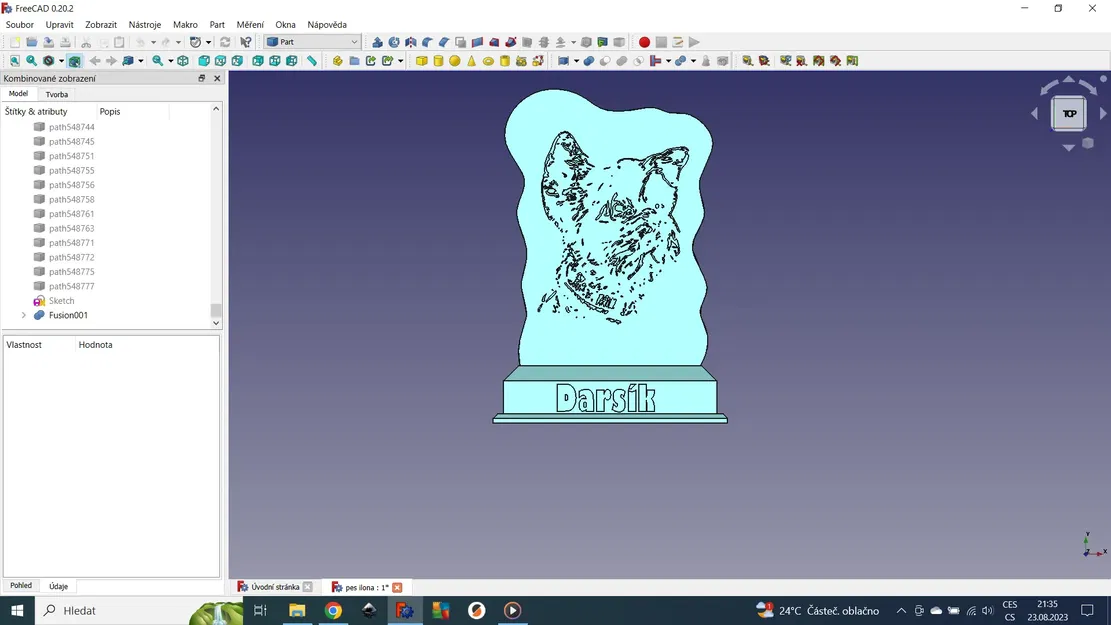The image size is (1111, 625).
Task: Click the Mirror tool icon
Action: [x=411, y=43]
